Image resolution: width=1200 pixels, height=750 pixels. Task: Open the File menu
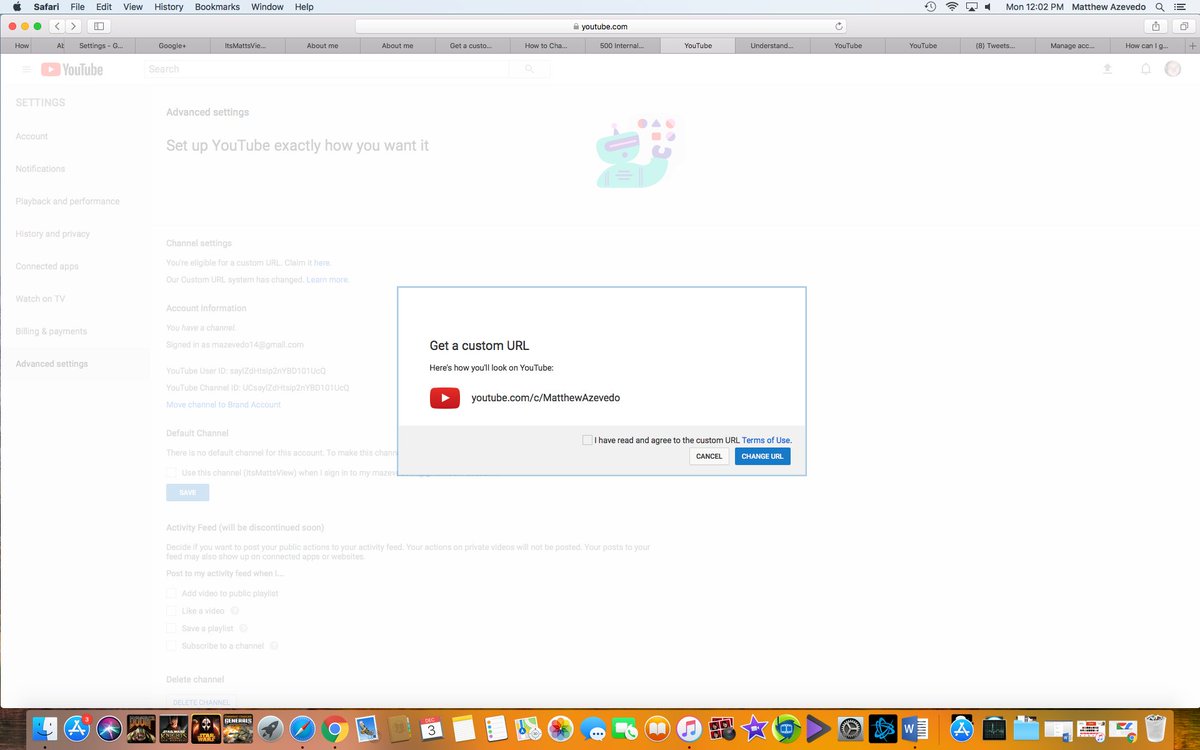(x=77, y=7)
